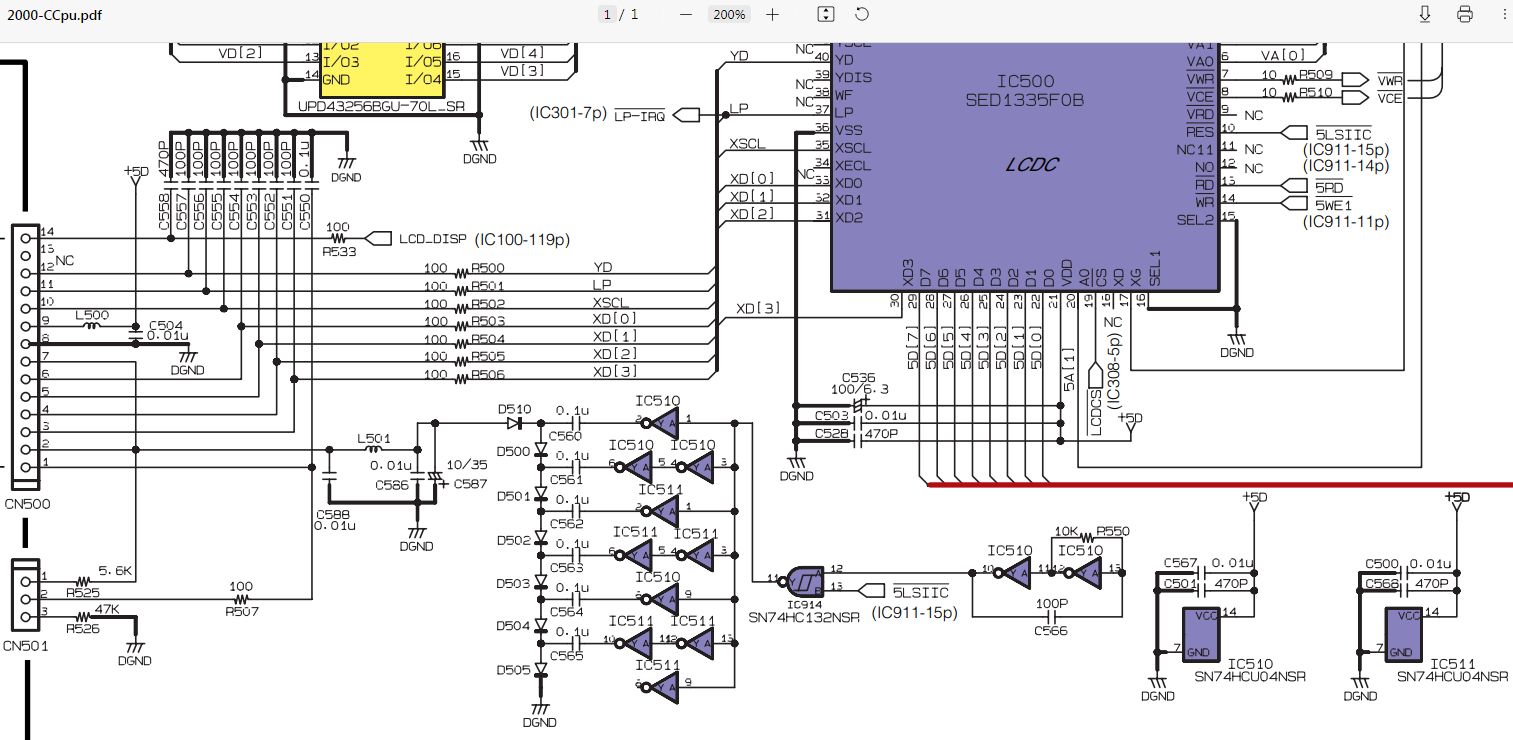The image size is (1513, 740).
Task: Click capacitor label C568
Action: coord(1383,584)
